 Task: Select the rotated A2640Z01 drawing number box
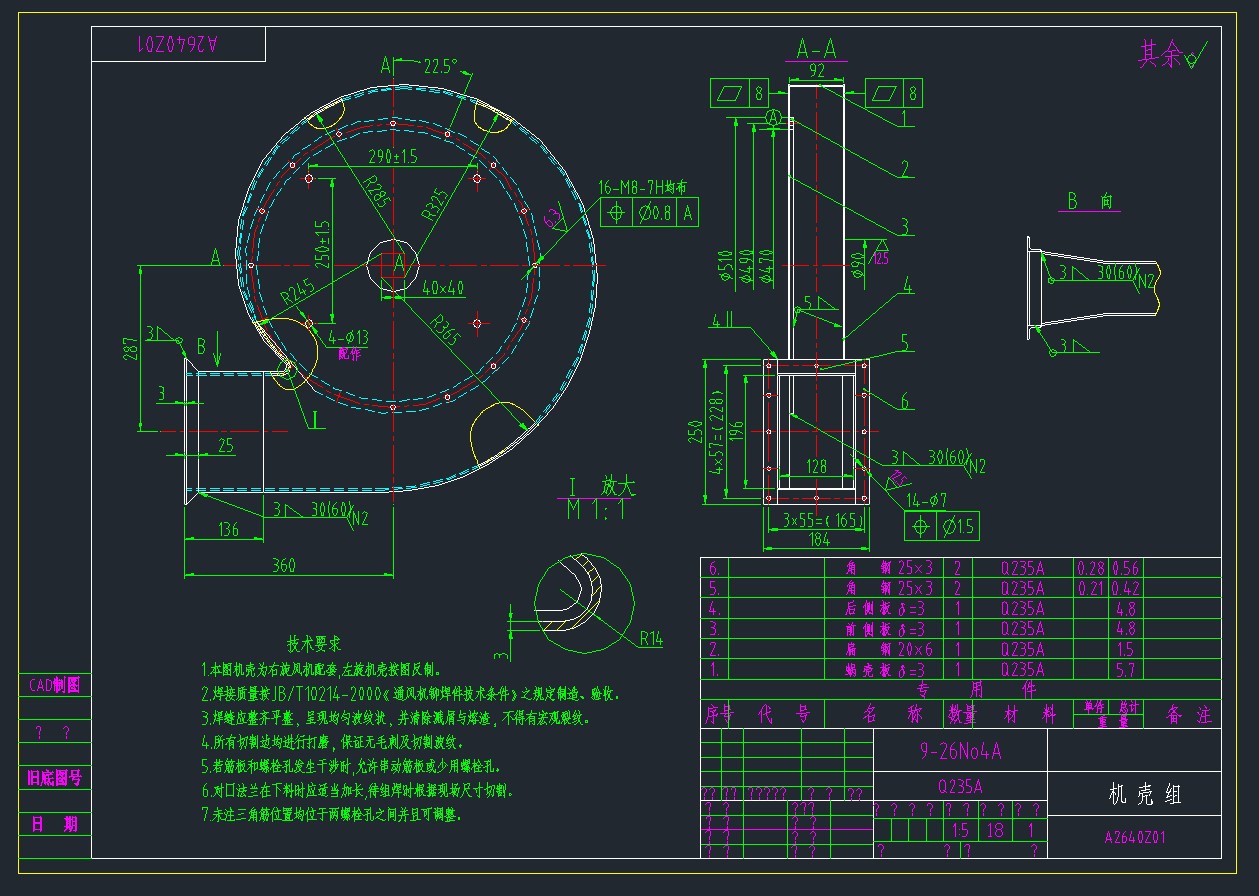pyautogui.click(x=178, y=45)
